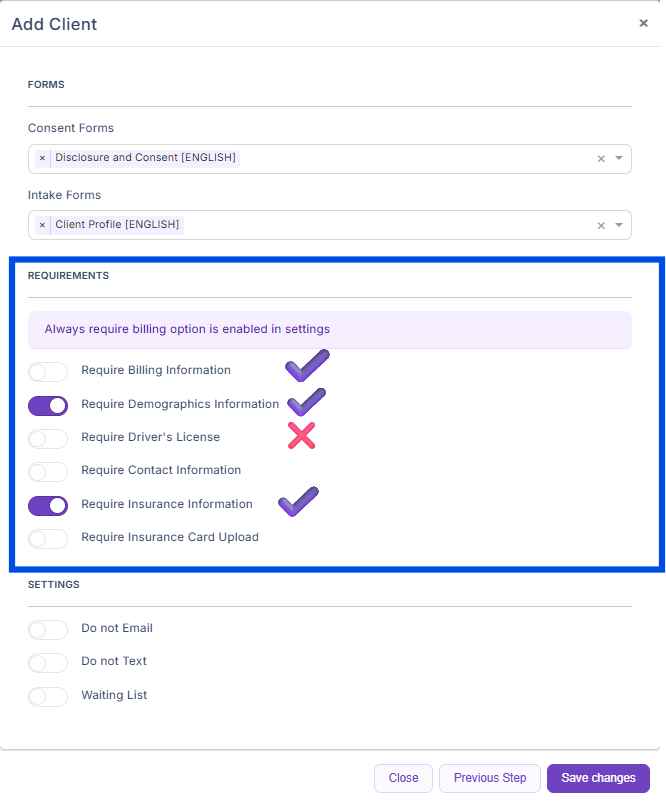Disable Require Demographics Information toggle

tap(48, 405)
